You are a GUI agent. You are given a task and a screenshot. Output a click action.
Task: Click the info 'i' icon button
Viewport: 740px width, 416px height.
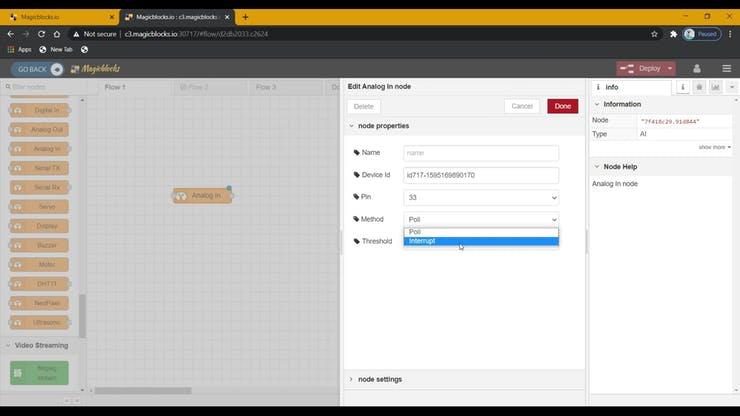click(x=683, y=87)
